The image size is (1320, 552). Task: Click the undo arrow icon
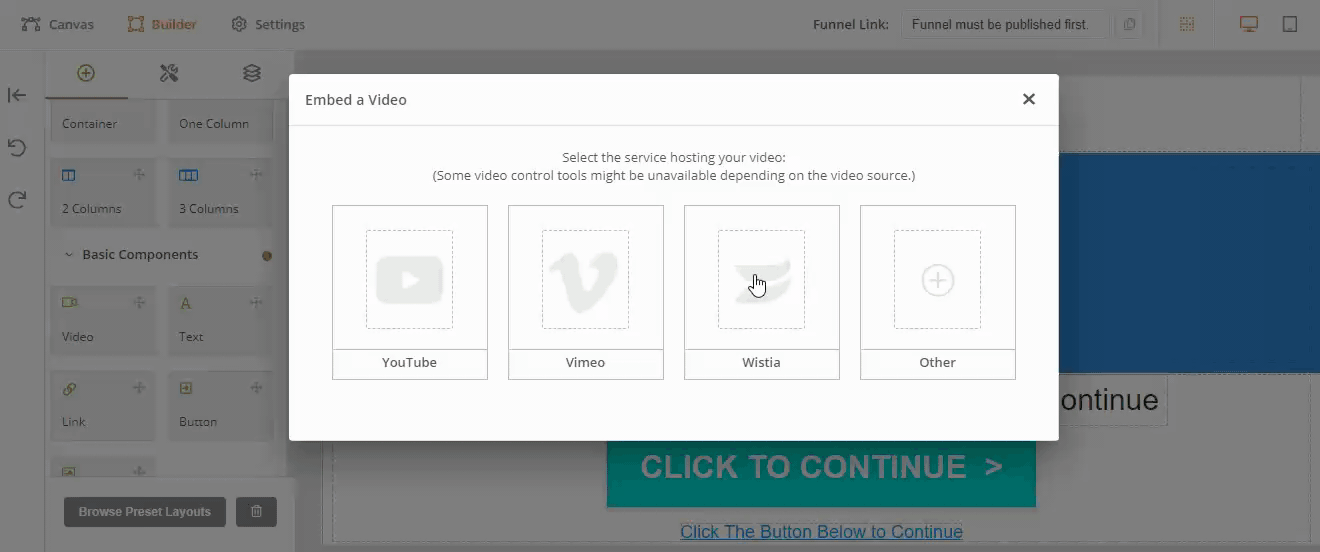(x=17, y=148)
